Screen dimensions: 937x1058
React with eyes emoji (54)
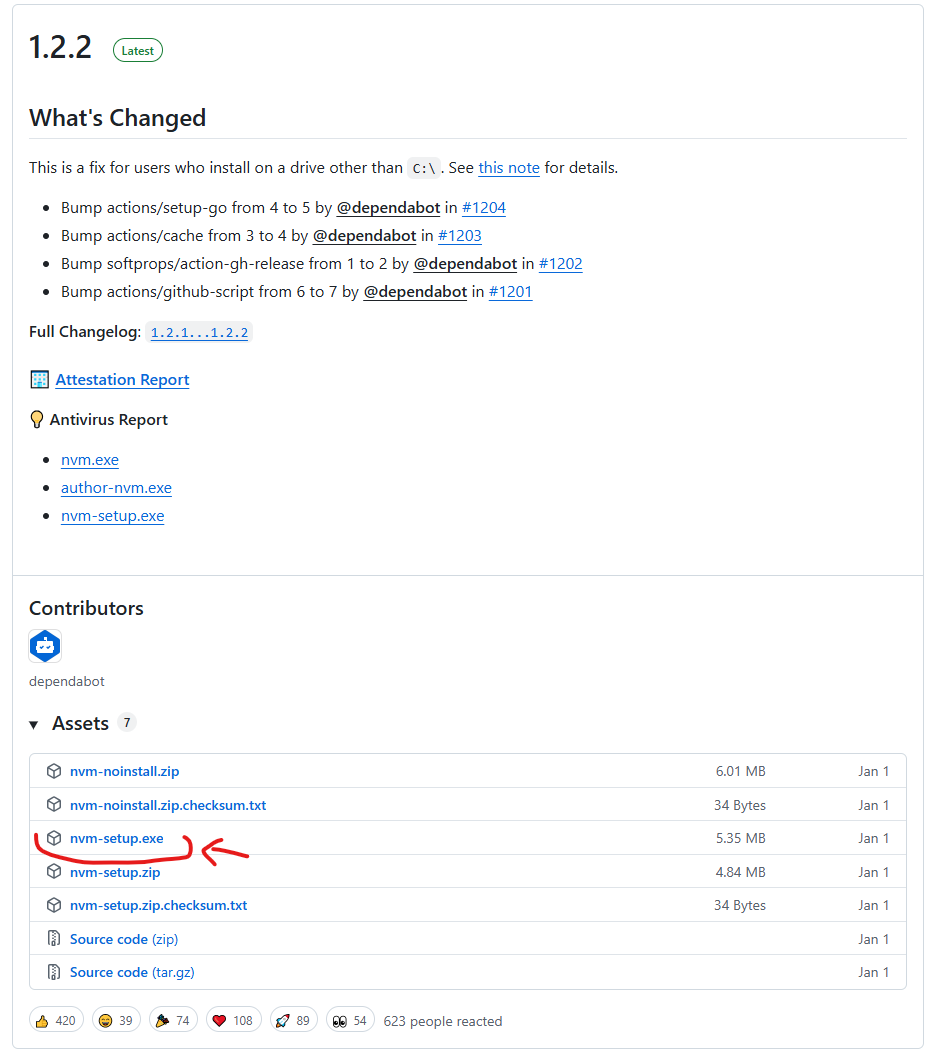click(x=350, y=1020)
